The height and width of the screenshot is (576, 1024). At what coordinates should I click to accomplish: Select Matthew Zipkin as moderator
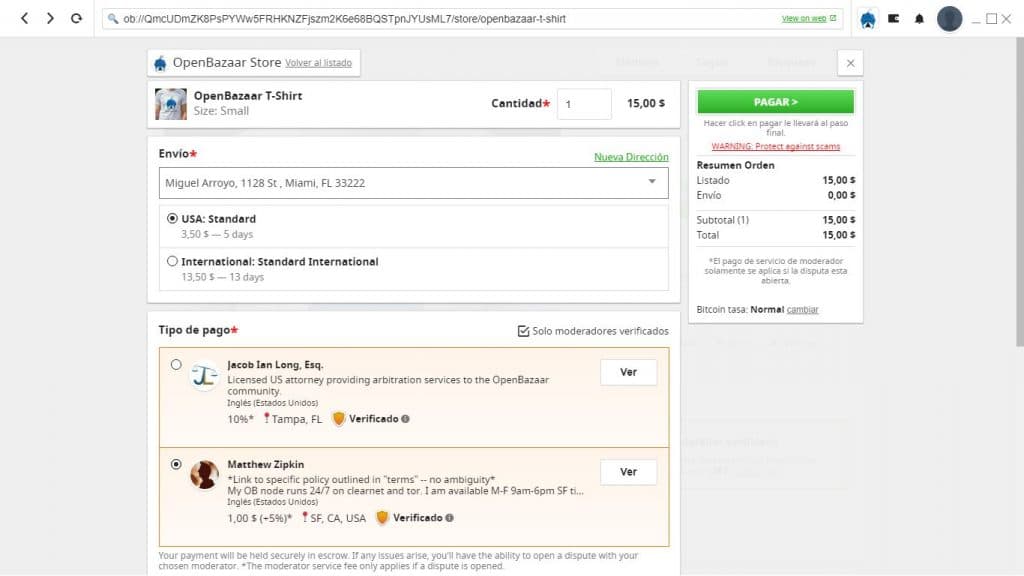click(x=176, y=464)
